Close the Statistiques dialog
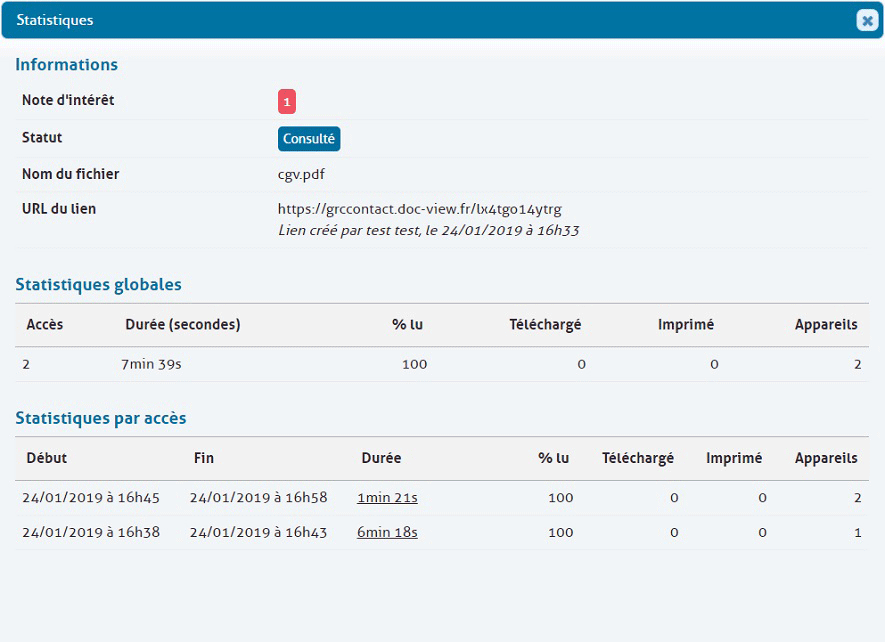This screenshot has height=642, width=885. point(866,20)
